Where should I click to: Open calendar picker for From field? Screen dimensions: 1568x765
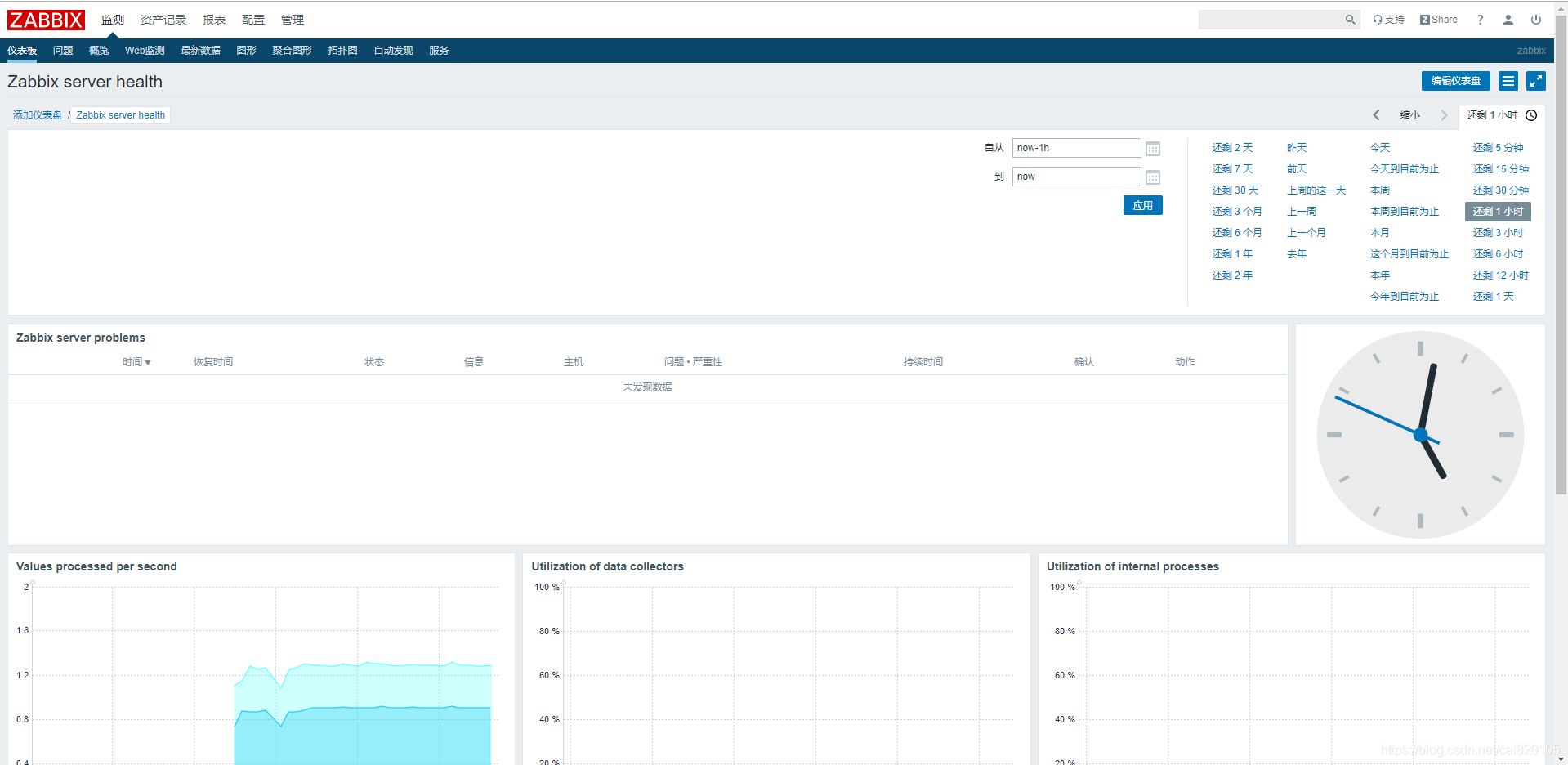(1153, 149)
